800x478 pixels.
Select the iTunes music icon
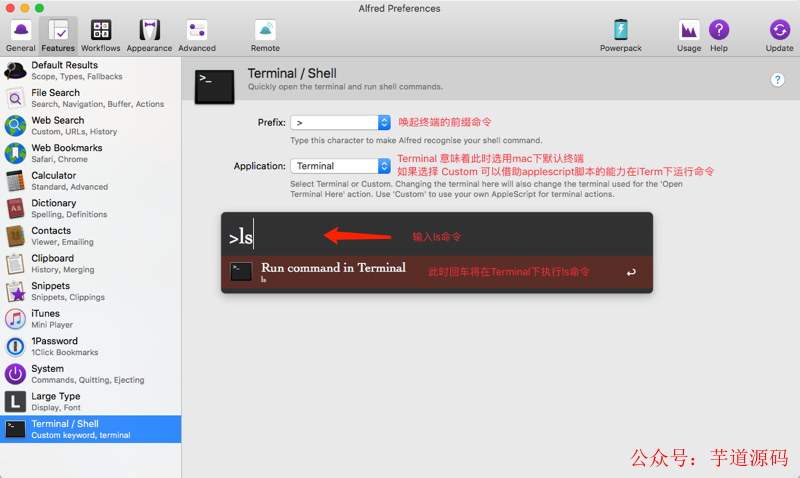15,319
